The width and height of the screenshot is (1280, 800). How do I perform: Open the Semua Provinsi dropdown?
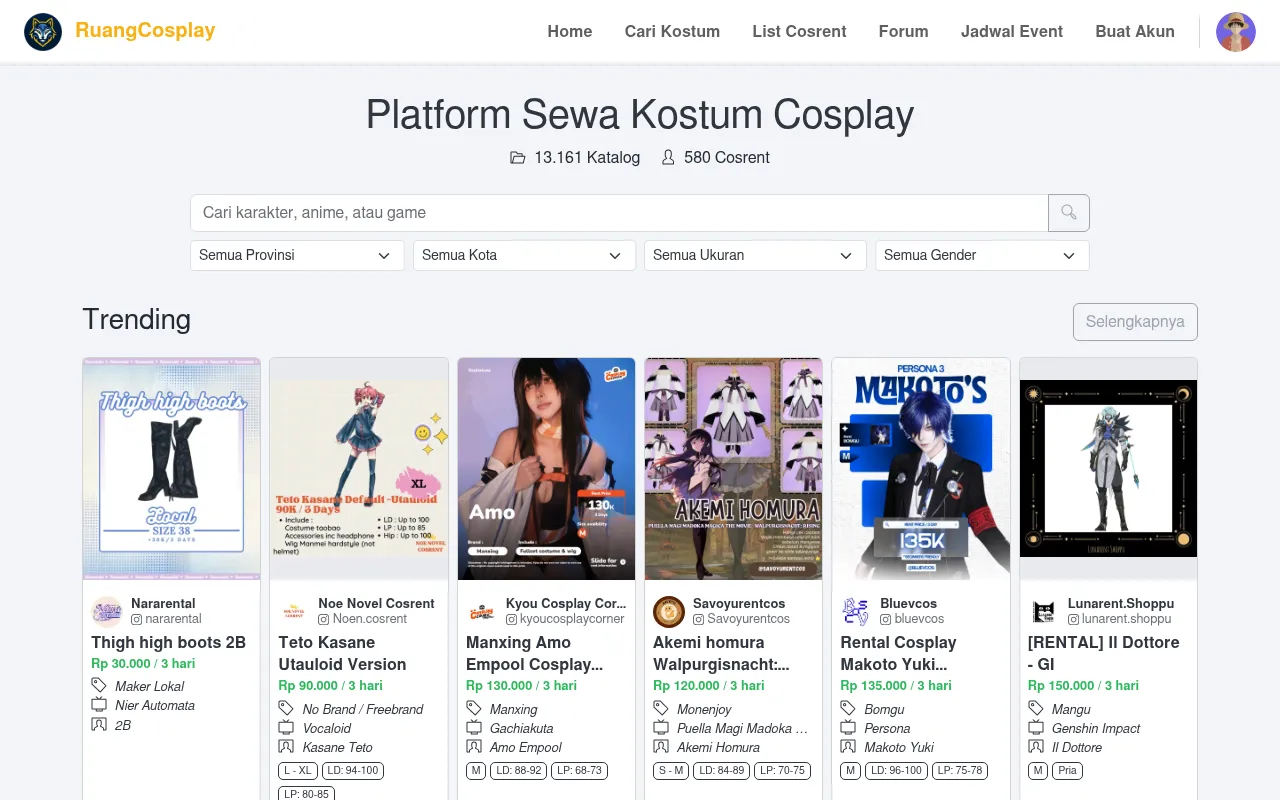[x=297, y=255]
